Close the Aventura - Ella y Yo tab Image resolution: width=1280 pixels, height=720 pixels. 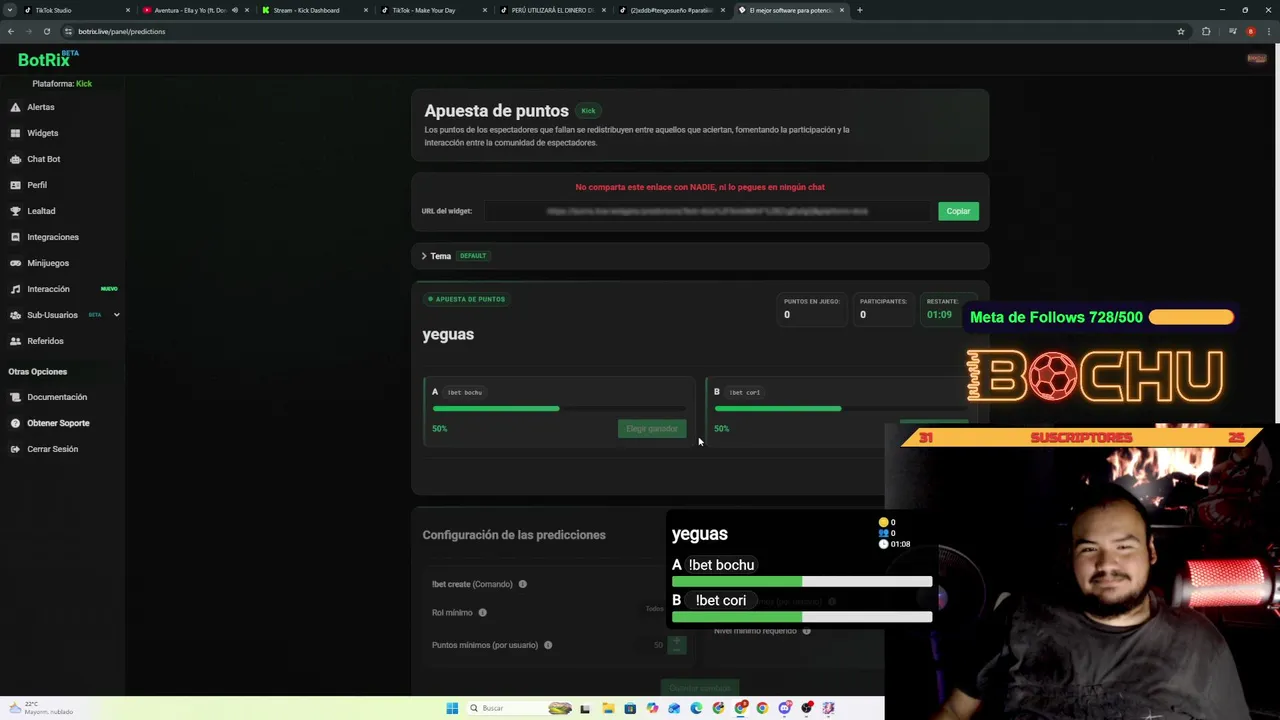coord(247,10)
